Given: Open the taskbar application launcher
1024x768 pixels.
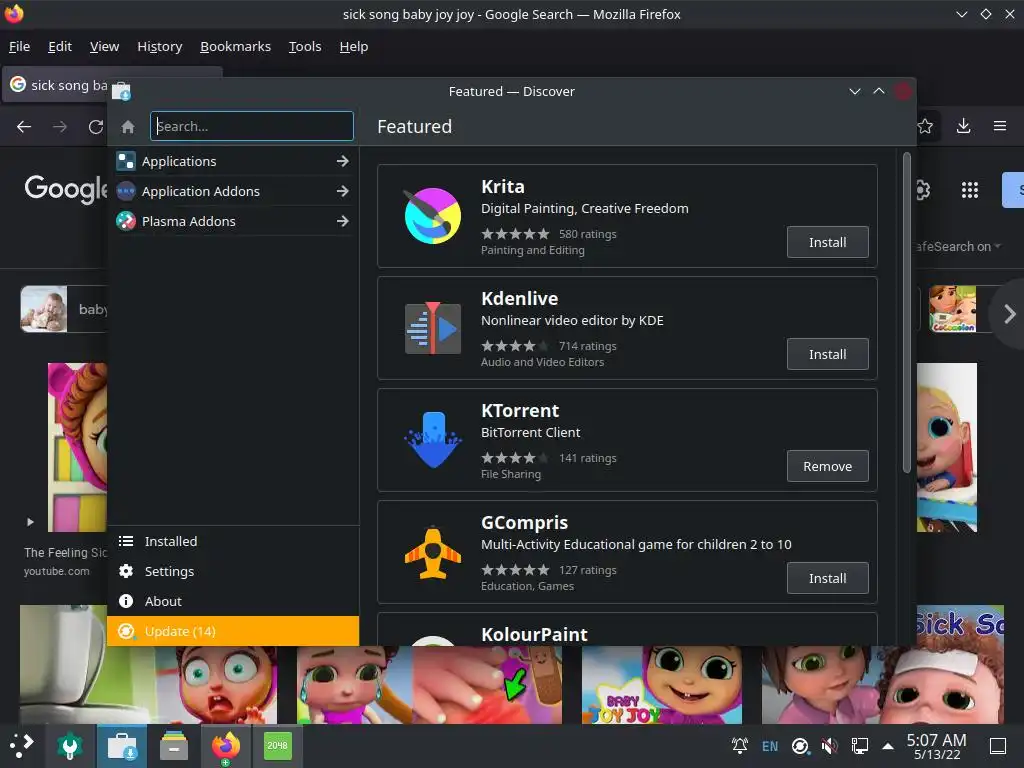Looking at the screenshot, I should coord(22,745).
